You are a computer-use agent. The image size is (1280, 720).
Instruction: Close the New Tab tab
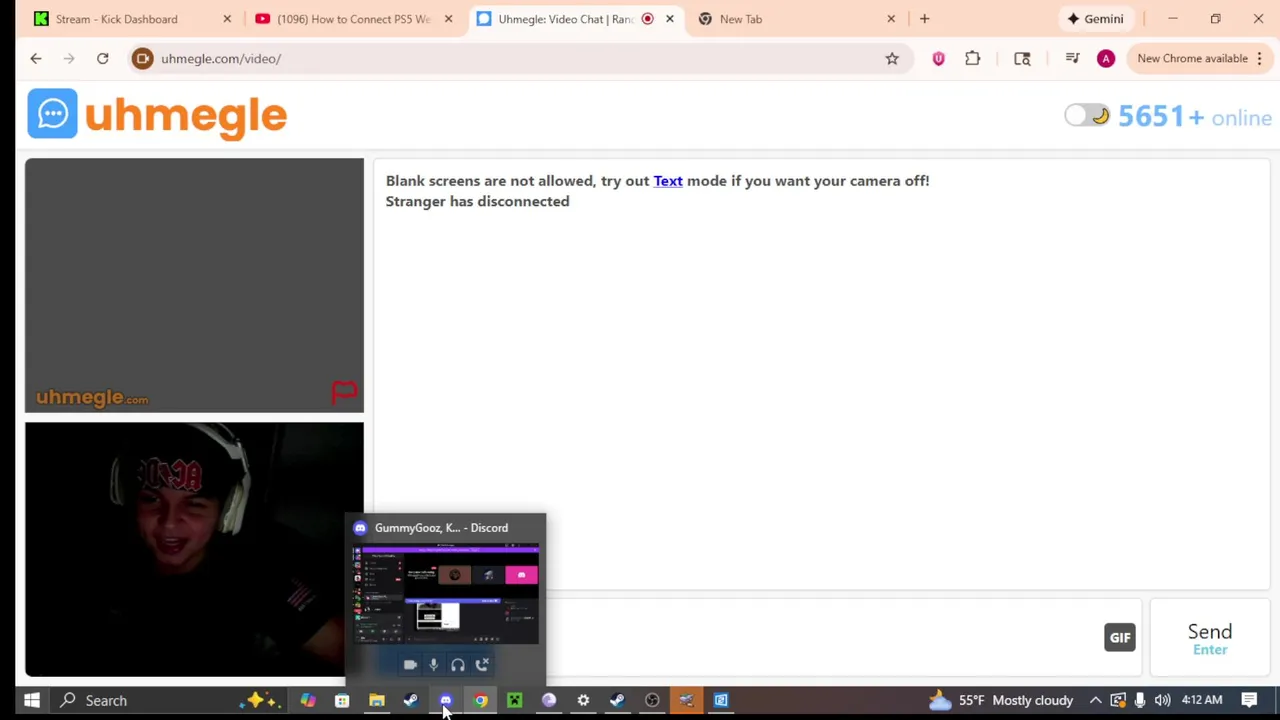point(891,19)
